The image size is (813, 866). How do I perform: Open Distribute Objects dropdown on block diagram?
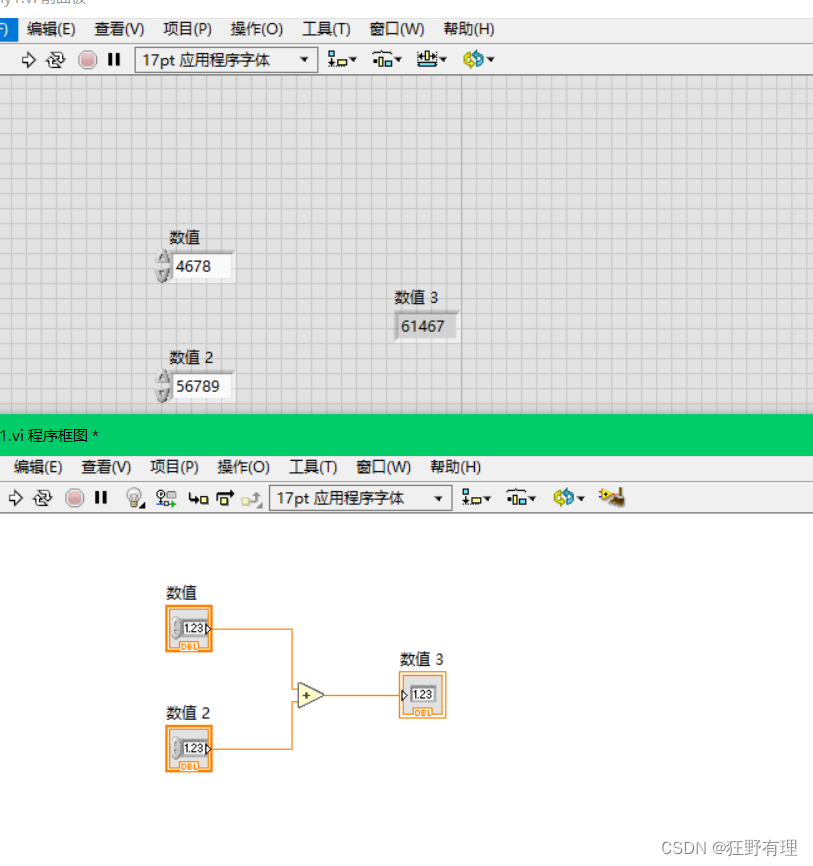521,498
